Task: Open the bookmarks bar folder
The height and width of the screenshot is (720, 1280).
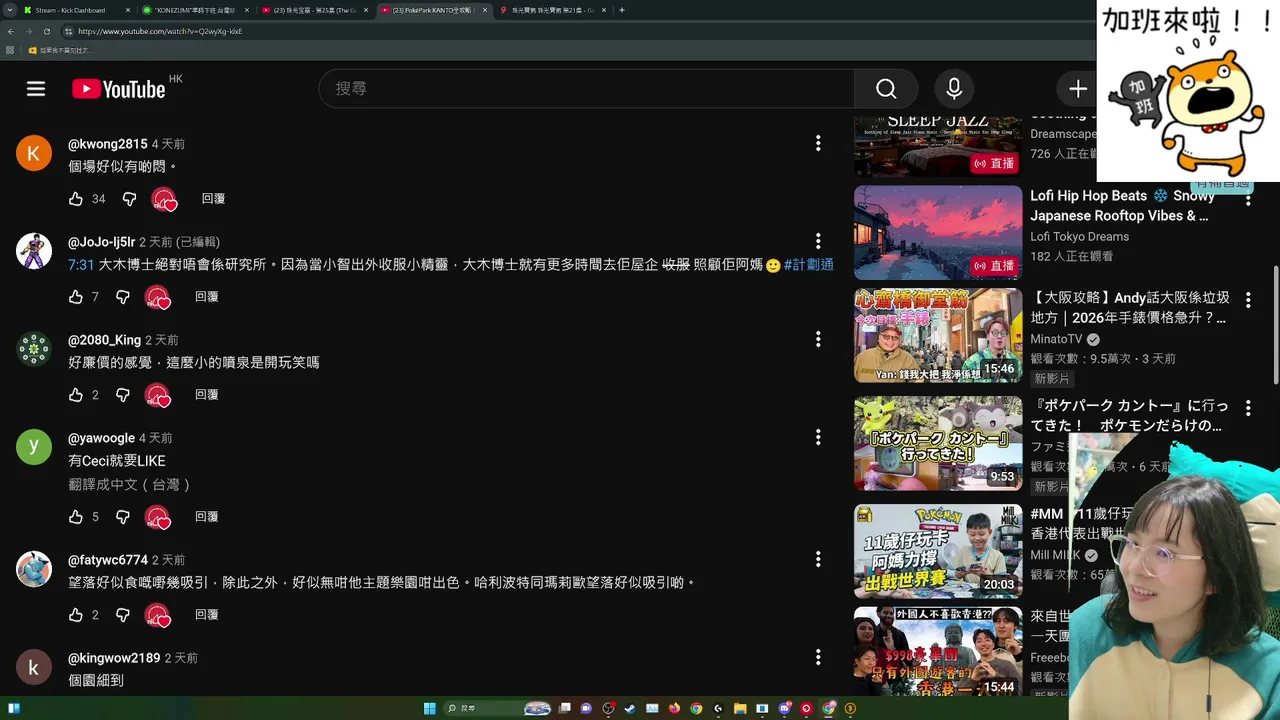Action: 60,50
